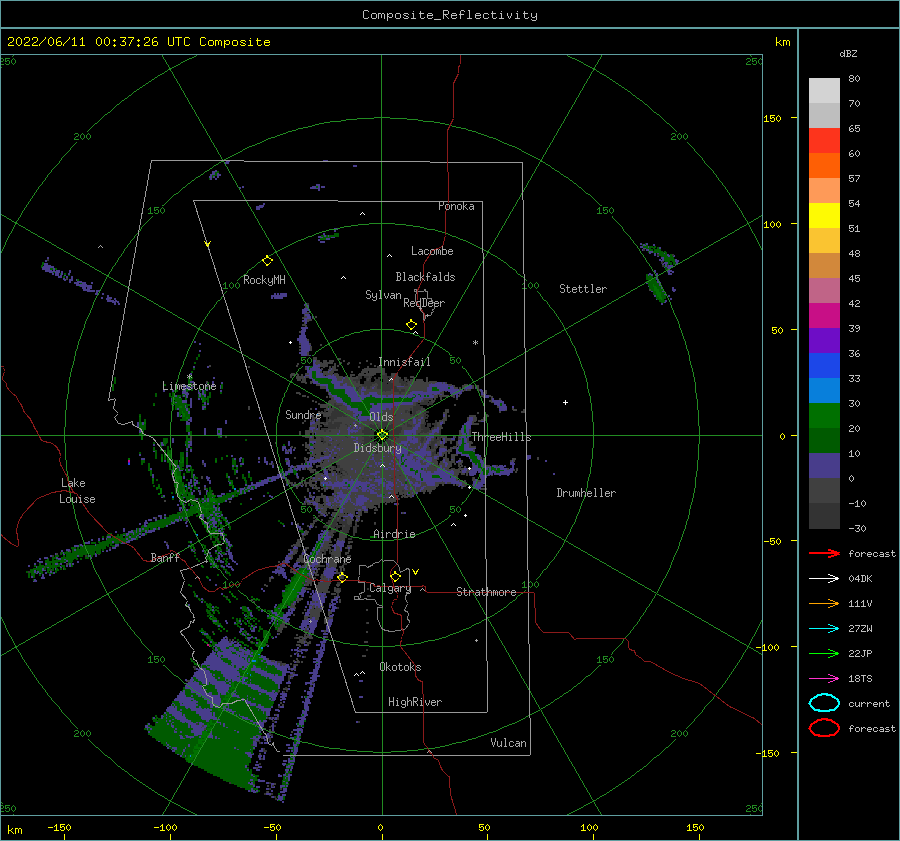The width and height of the screenshot is (900, 841).
Task: Click the red forecast ellipse in legend
Action: (x=824, y=728)
